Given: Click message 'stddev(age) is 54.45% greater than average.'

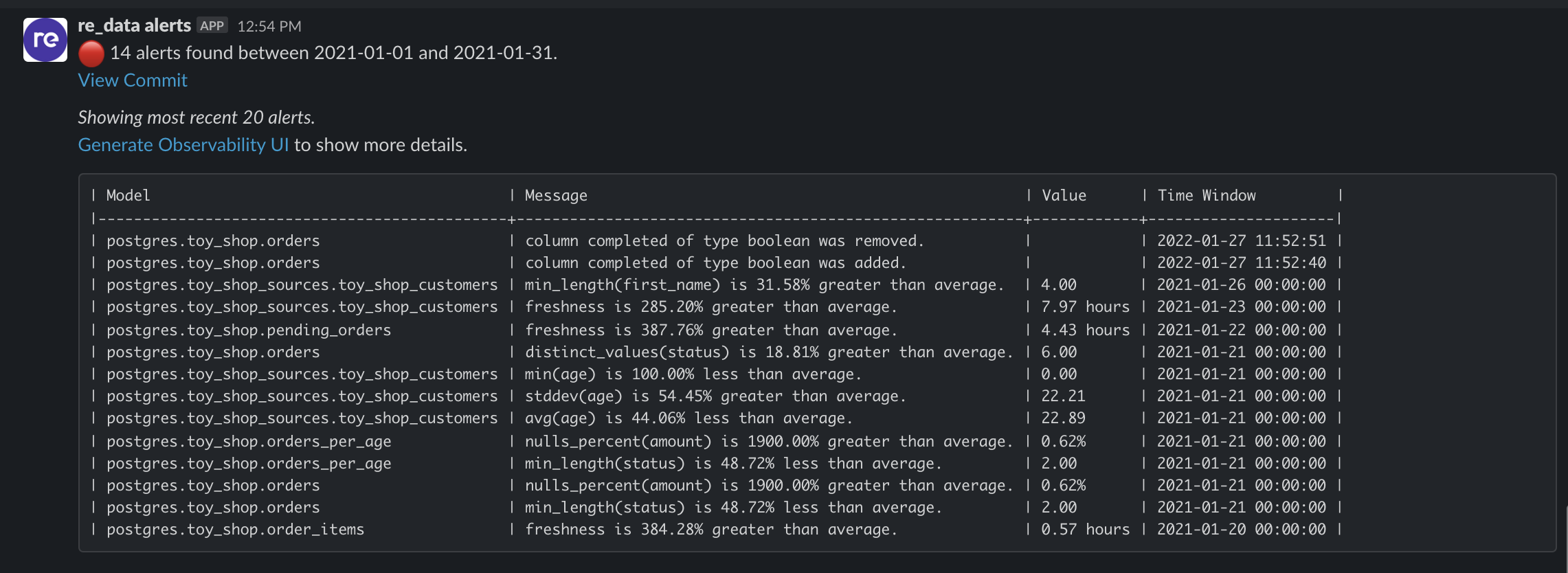Looking at the screenshot, I should click(715, 396).
